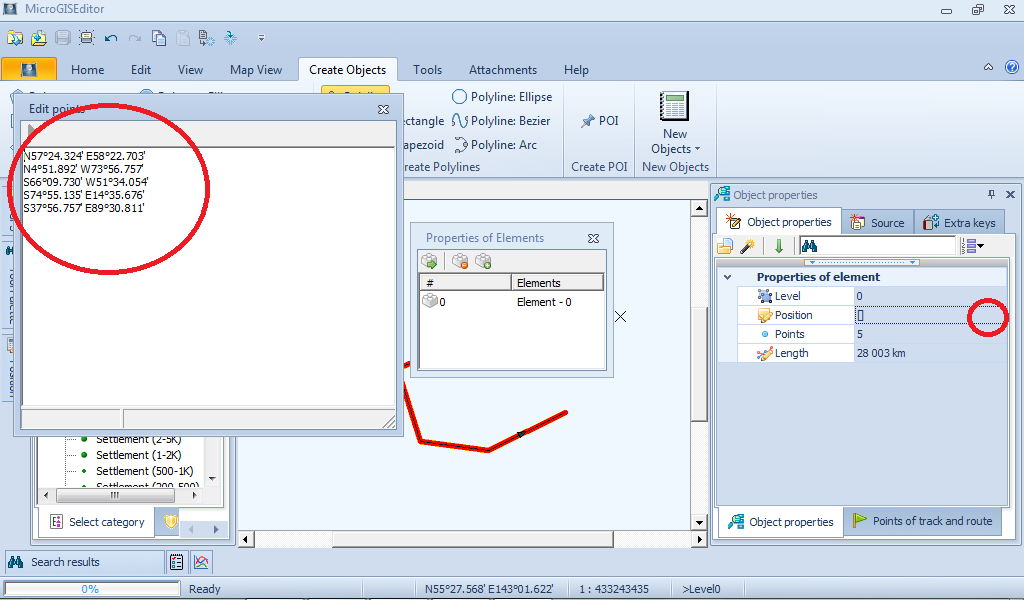This screenshot has height=600, width=1024.
Task: Open the Map View ribbon tab
Action: point(256,70)
